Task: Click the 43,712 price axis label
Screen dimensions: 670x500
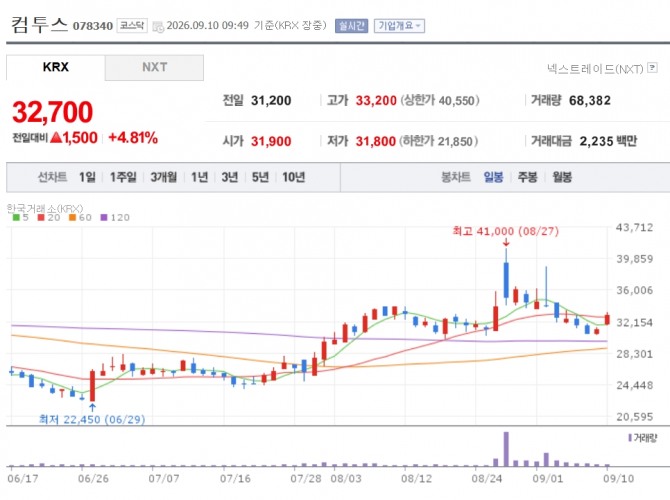Action: tap(634, 227)
